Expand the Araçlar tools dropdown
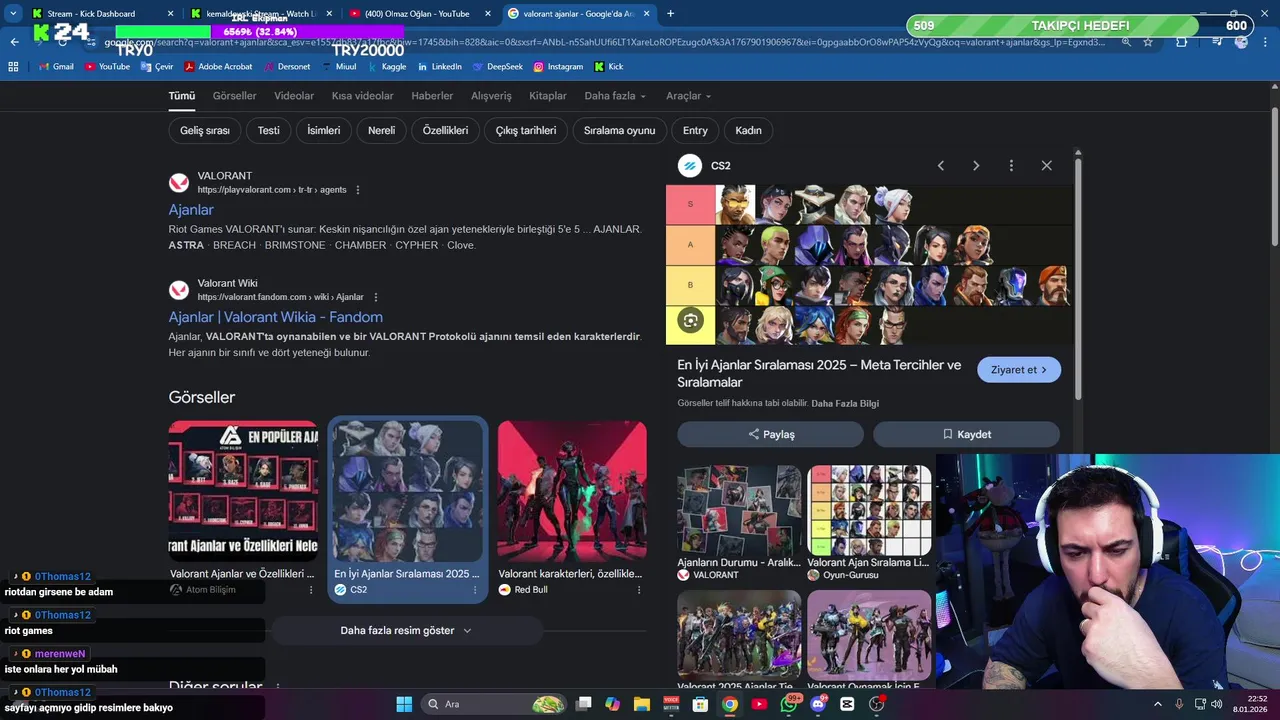The height and width of the screenshot is (720, 1280). 688,96
